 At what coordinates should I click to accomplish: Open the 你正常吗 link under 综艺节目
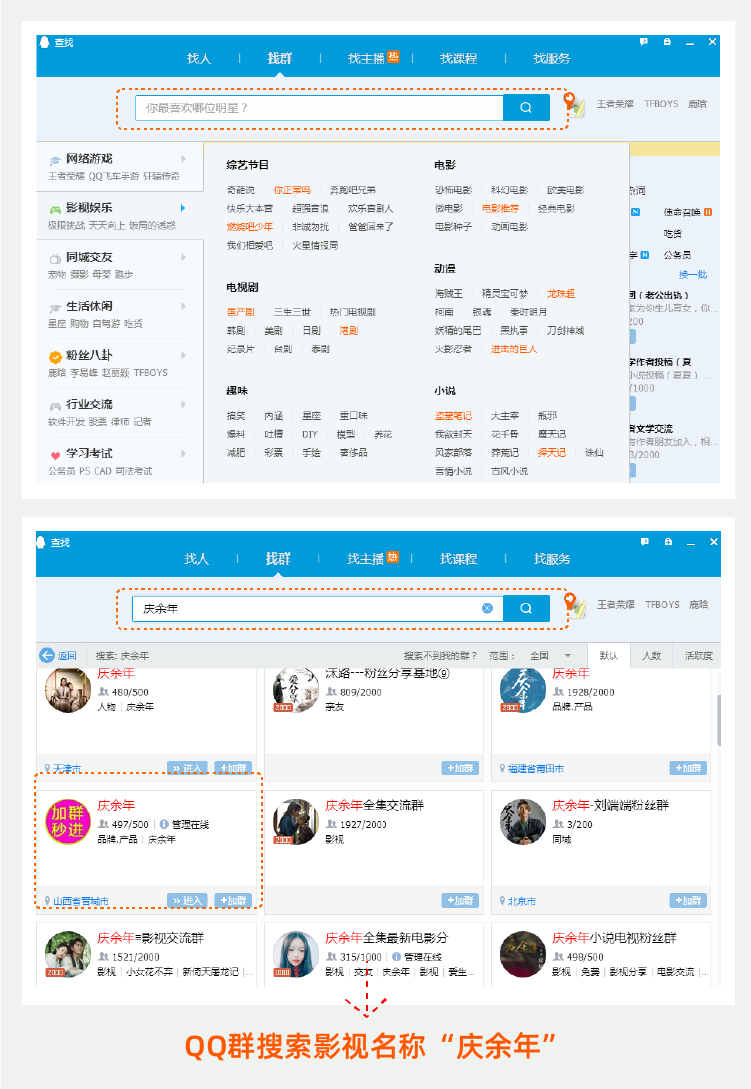292,190
